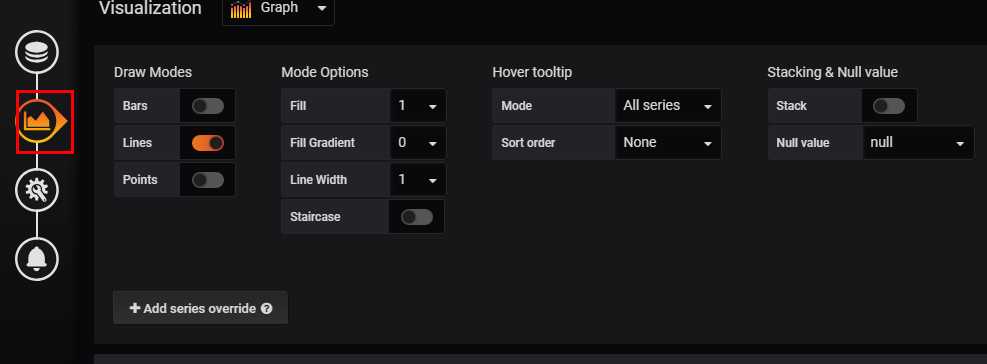Open the General settings gear icon
987x364 pixels.
coord(37,190)
